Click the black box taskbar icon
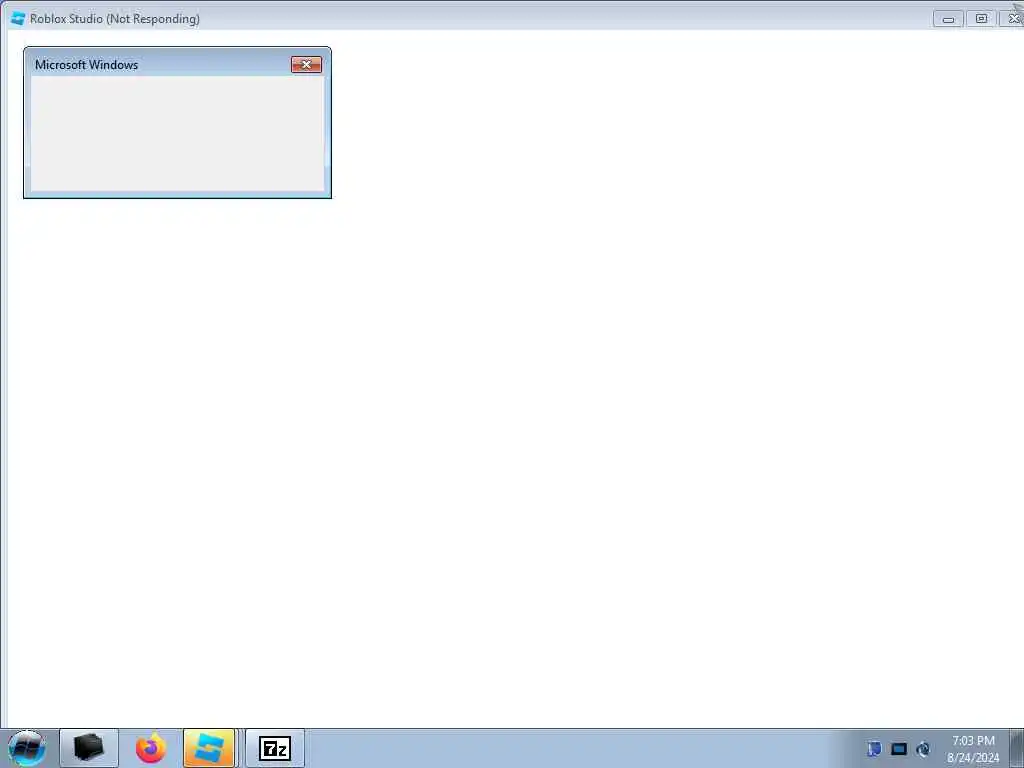This screenshot has height=768, width=1024. (x=89, y=748)
